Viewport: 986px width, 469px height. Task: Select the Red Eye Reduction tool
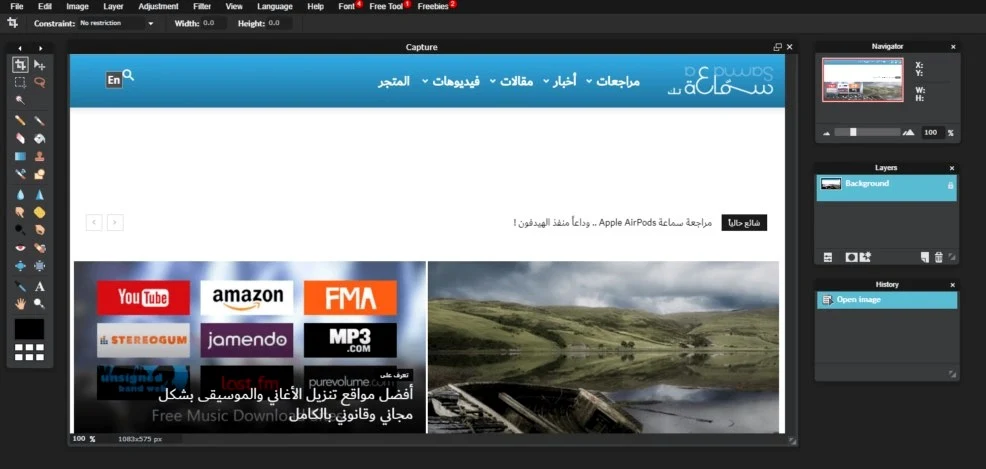(20, 248)
